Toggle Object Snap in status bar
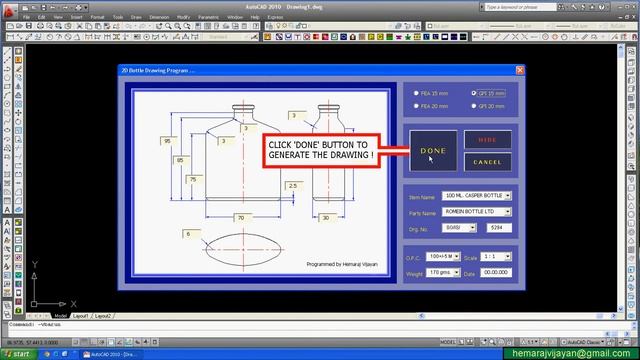The width and height of the screenshot is (640, 360). point(111,342)
